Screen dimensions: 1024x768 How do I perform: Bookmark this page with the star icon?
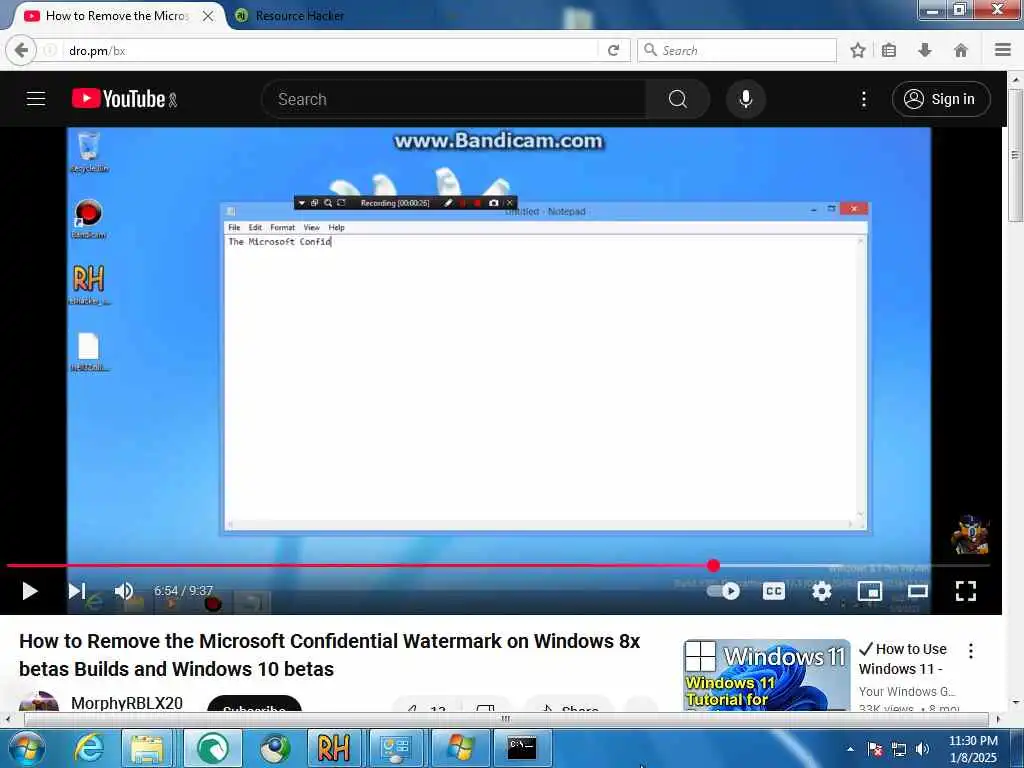[x=857, y=50]
